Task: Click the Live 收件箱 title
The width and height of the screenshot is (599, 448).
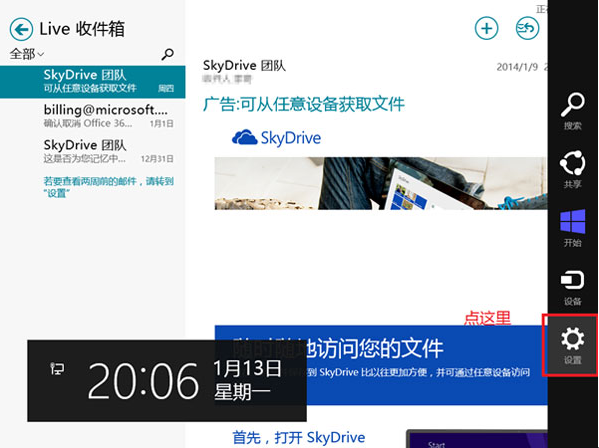Action: point(82,29)
